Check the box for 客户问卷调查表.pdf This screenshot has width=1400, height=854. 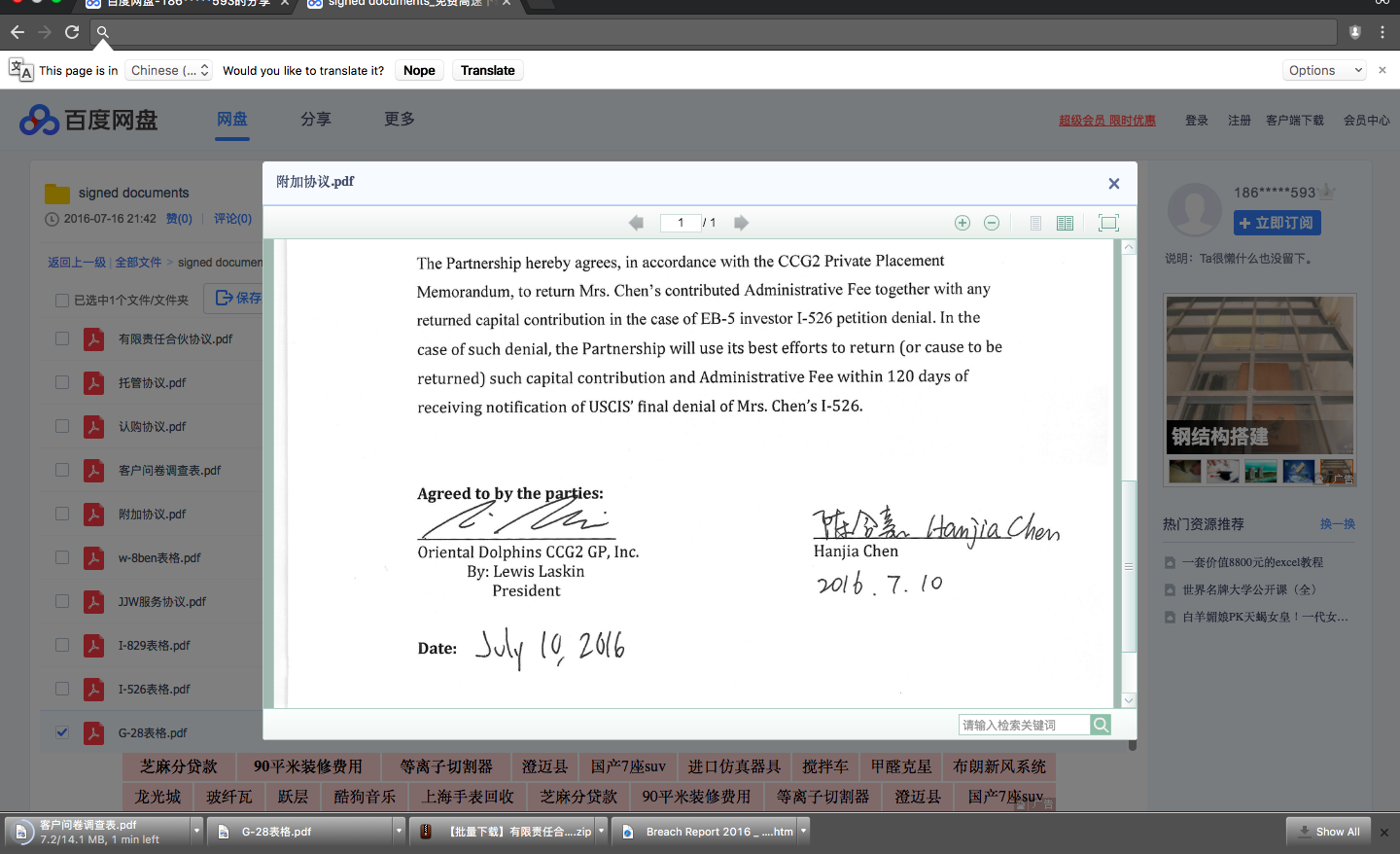62,470
